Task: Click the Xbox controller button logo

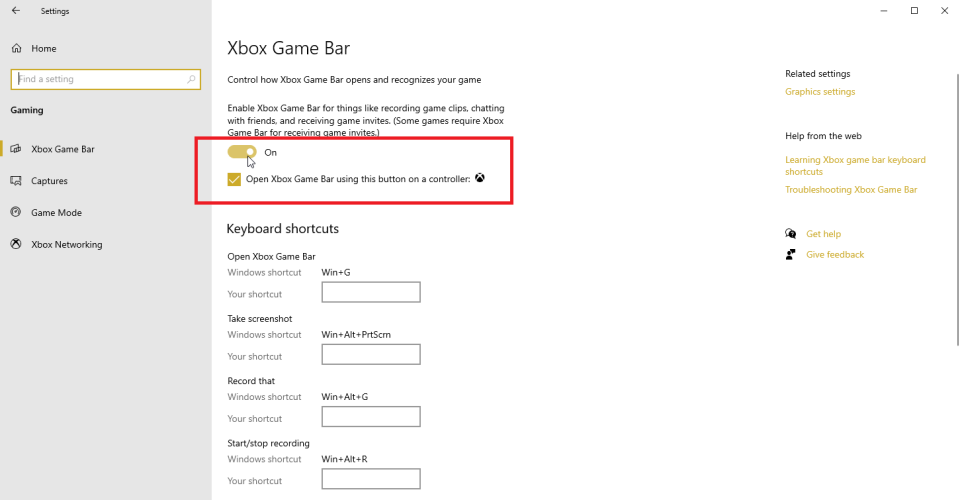Action: [480, 178]
